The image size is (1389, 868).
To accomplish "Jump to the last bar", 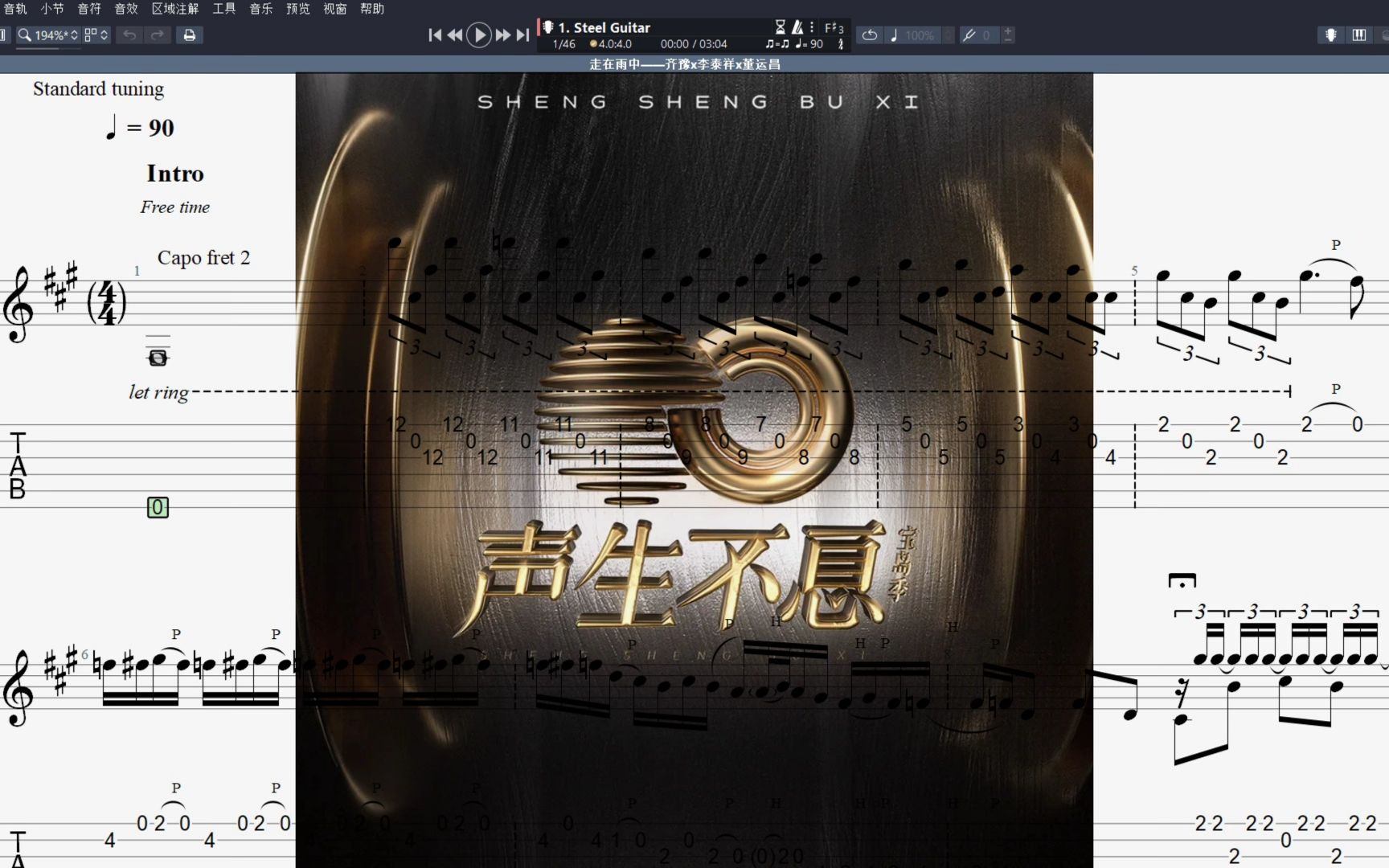I will pyautogui.click(x=522, y=35).
